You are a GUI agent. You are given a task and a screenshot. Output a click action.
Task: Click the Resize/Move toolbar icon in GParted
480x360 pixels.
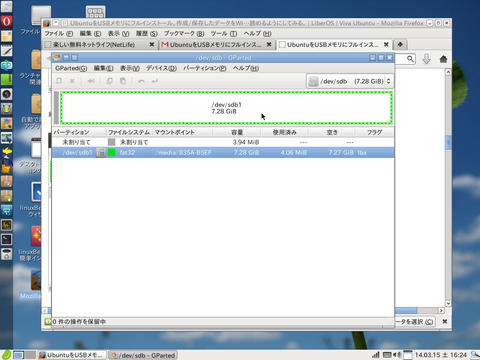[91, 81]
